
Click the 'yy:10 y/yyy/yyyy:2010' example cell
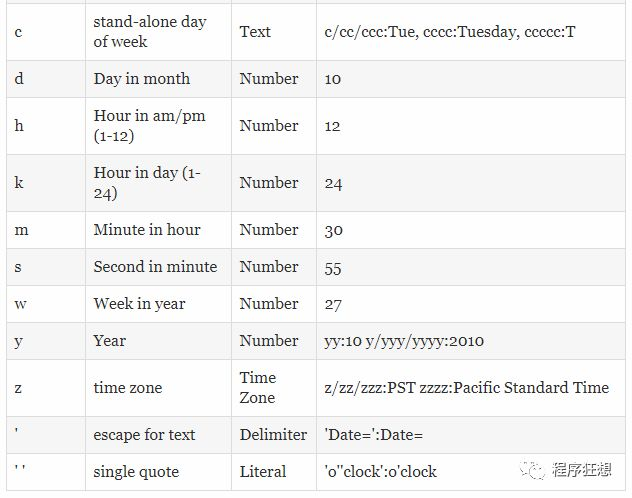(x=471, y=341)
